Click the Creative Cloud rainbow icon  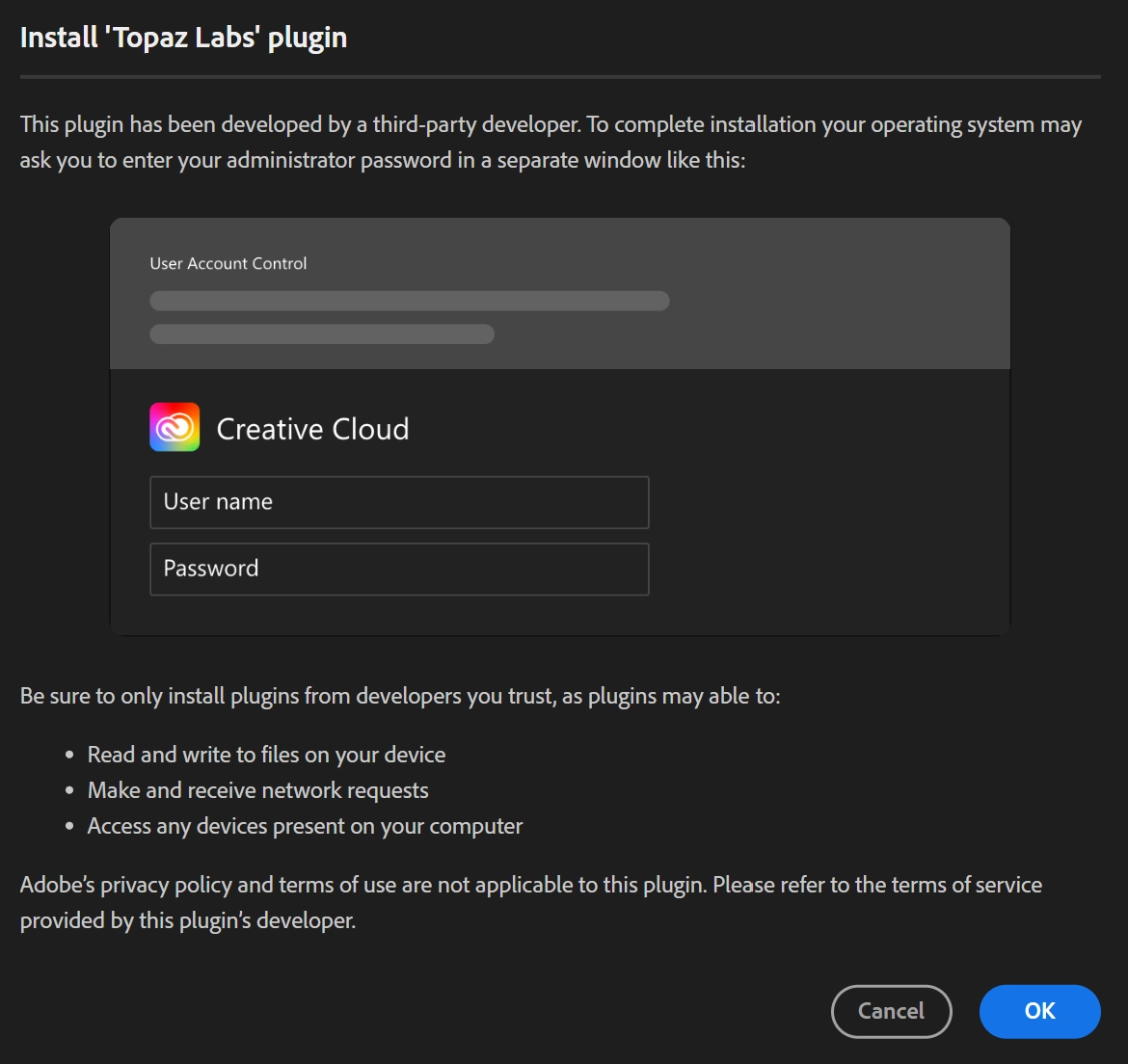point(175,427)
